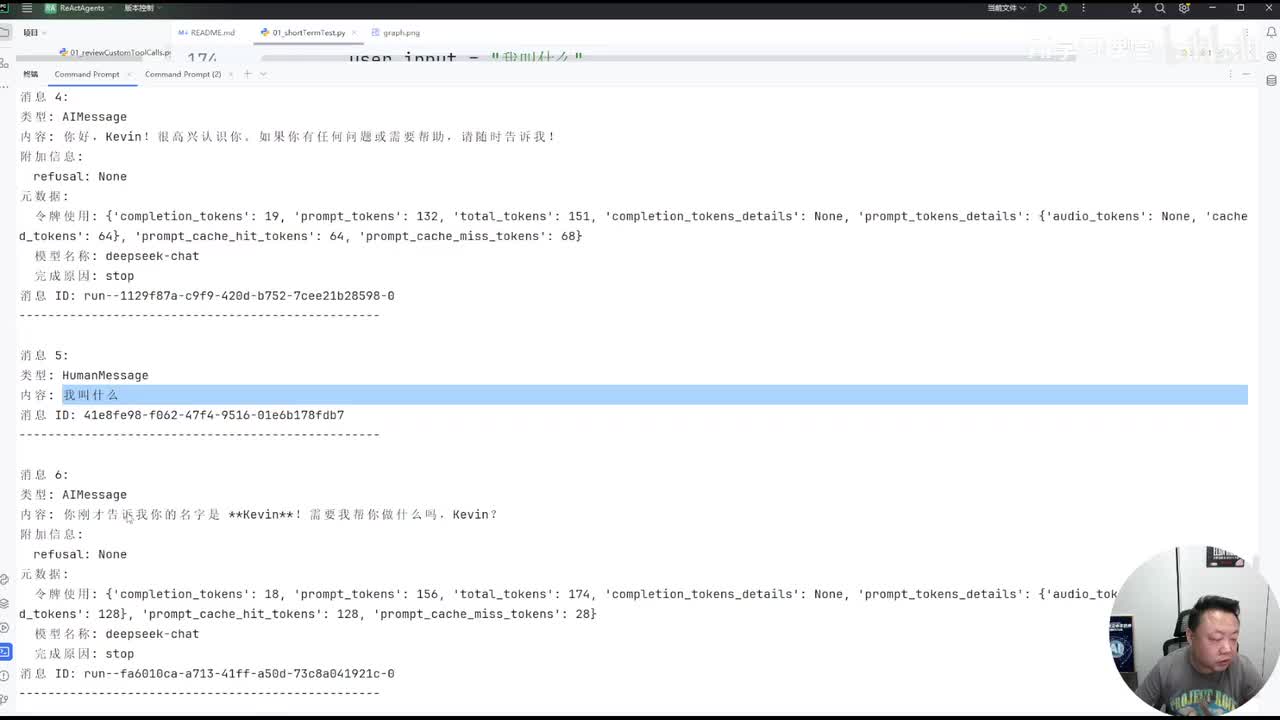Add a new terminal session with plus icon
This screenshot has height=720, width=1280.
pyautogui.click(x=247, y=74)
